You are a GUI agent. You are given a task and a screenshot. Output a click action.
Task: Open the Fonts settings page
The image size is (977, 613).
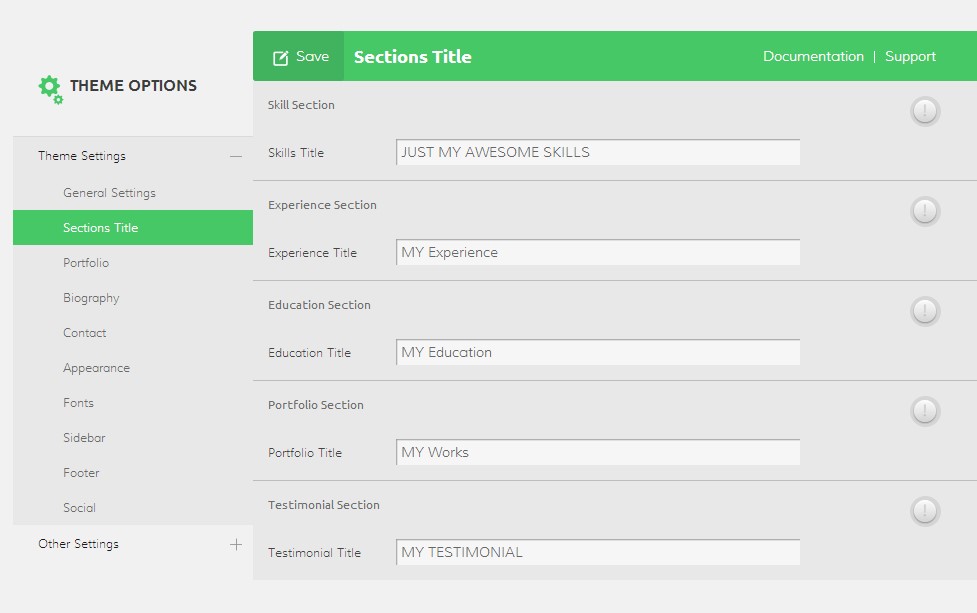pos(78,403)
